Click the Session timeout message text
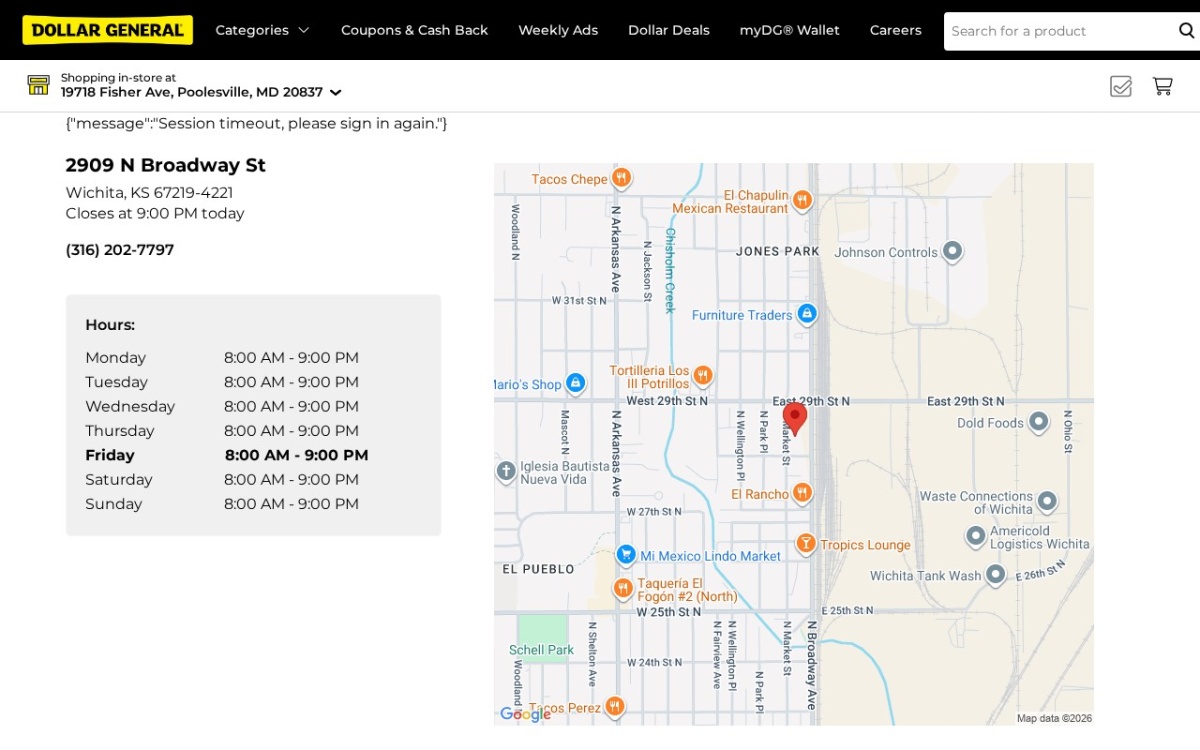 click(x=257, y=124)
